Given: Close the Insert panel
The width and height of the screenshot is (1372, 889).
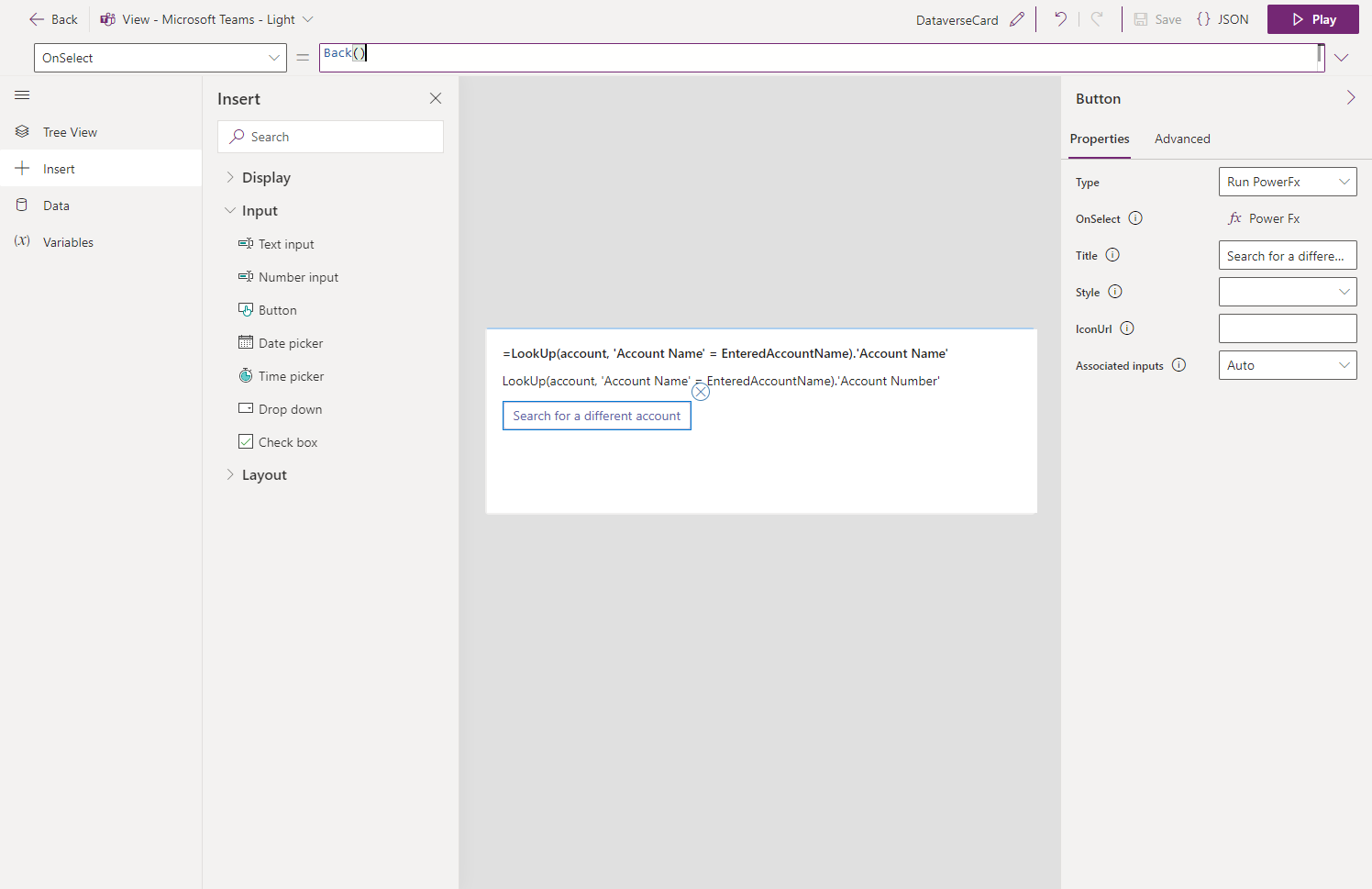Looking at the screenshot, I should pos(436,98).
